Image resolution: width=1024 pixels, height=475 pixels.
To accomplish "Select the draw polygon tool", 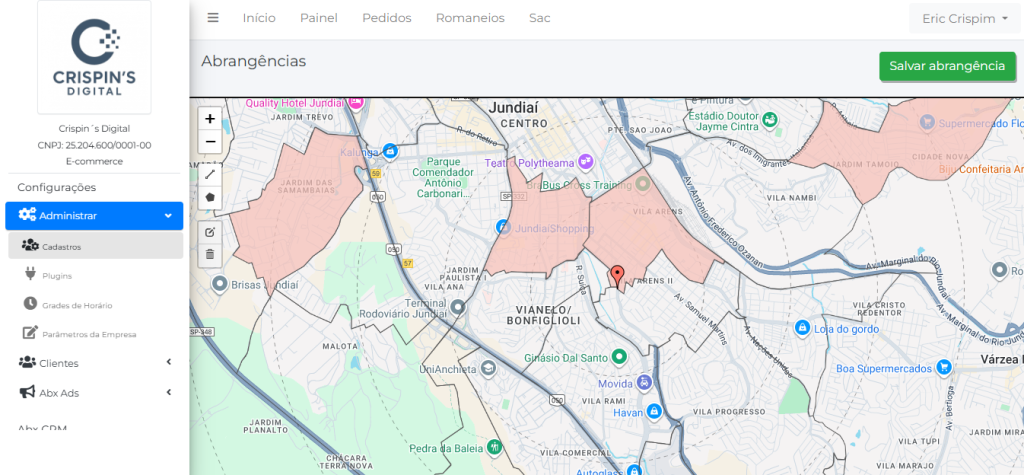I will pyautogui.click(x=210, y=197).
